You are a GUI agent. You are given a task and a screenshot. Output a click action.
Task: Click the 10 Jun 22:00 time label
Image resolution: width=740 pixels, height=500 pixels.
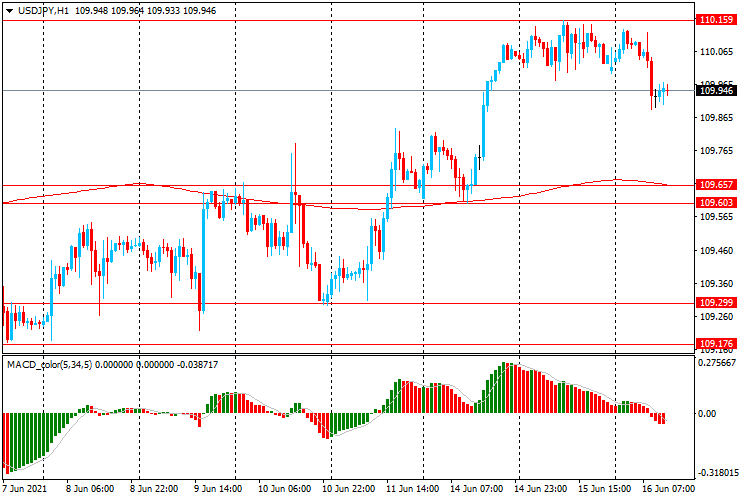pos(349,488)
